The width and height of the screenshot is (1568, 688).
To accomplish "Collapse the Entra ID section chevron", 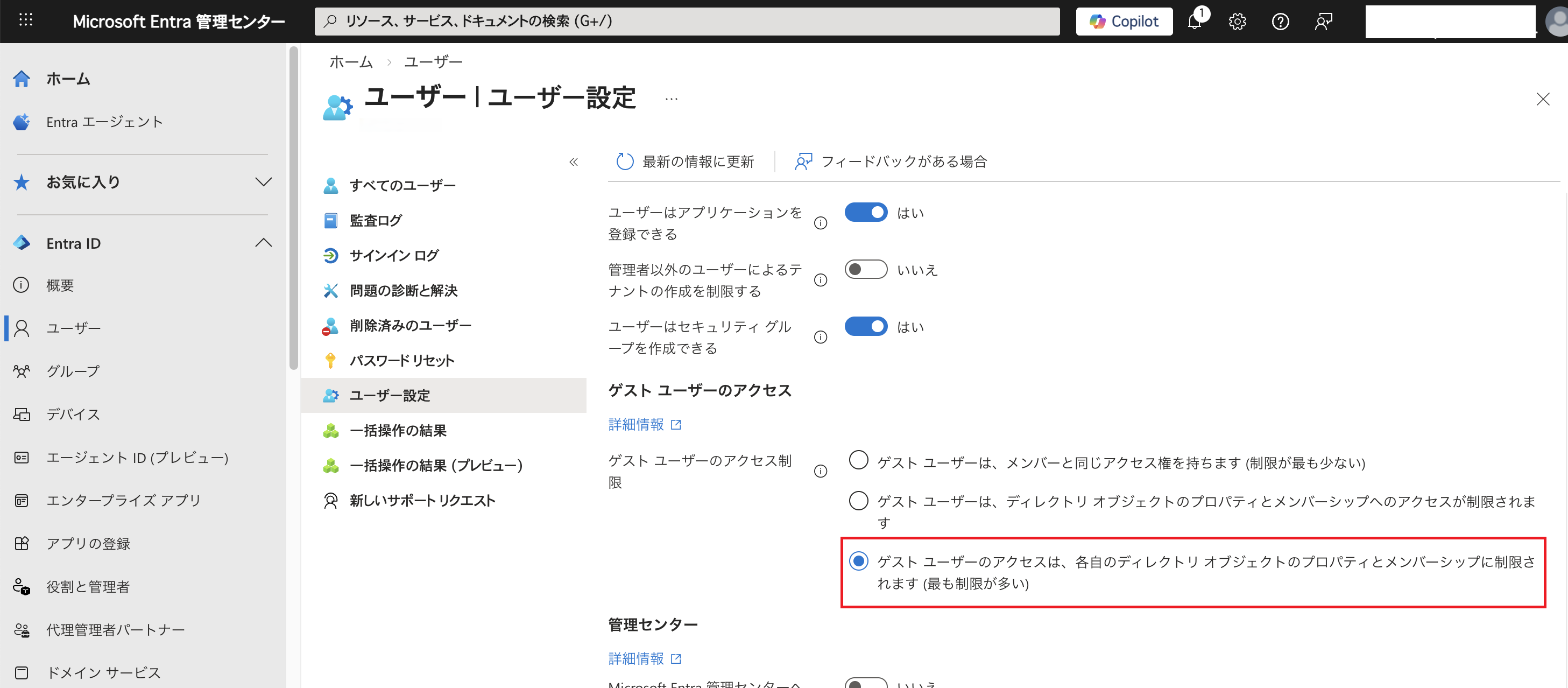I will click(263, 243).
